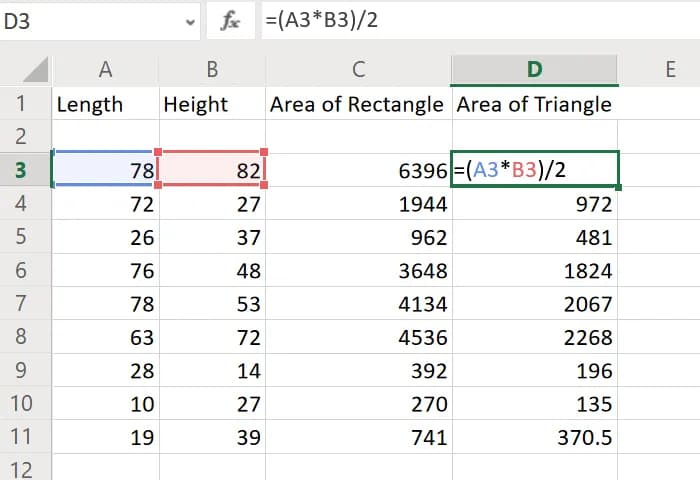The image size is (700, 480).
Task: Click the Height cell containing 82
Action: (211, 171)
